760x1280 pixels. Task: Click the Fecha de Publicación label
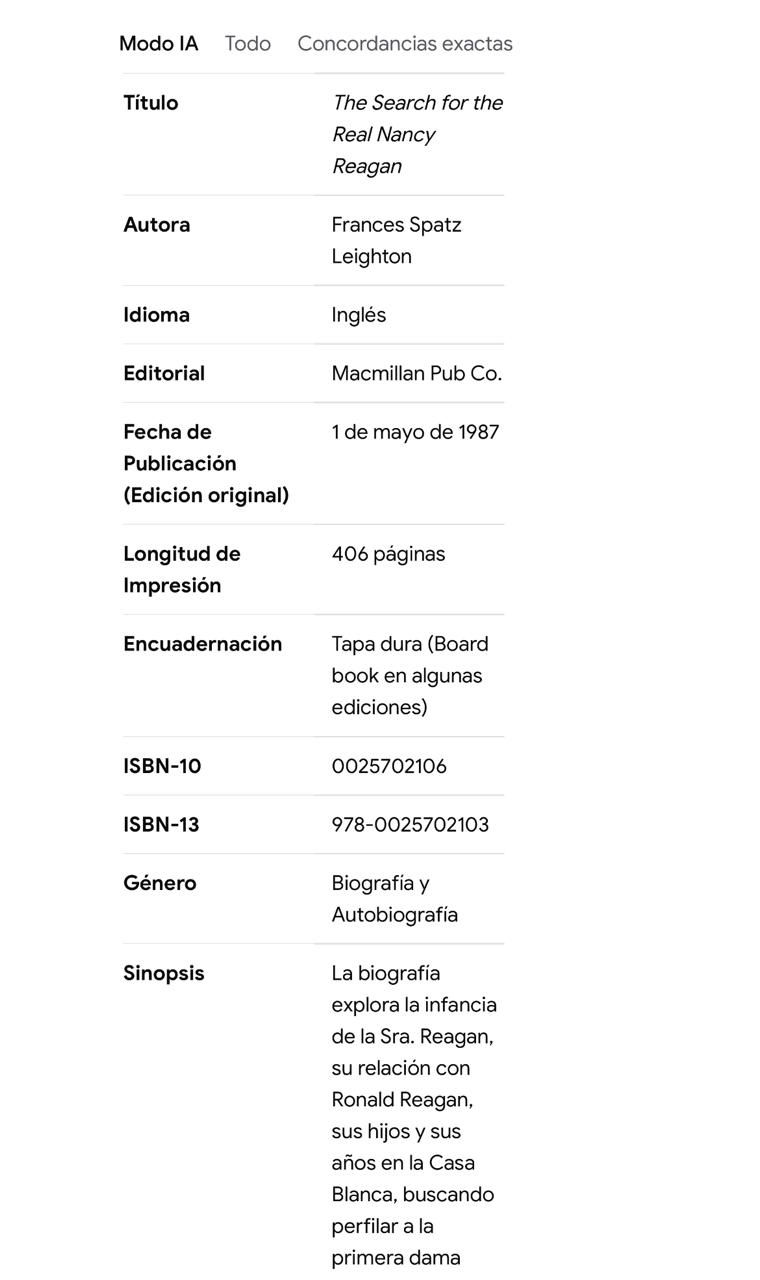tap(205, 463)
